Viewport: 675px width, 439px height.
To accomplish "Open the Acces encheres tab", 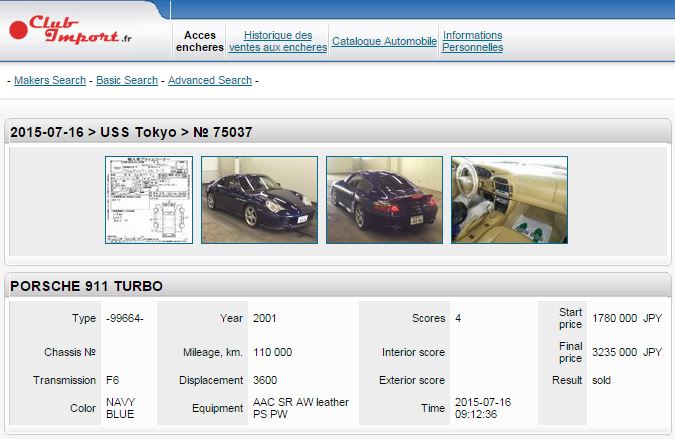I will [x=200, y=41].
